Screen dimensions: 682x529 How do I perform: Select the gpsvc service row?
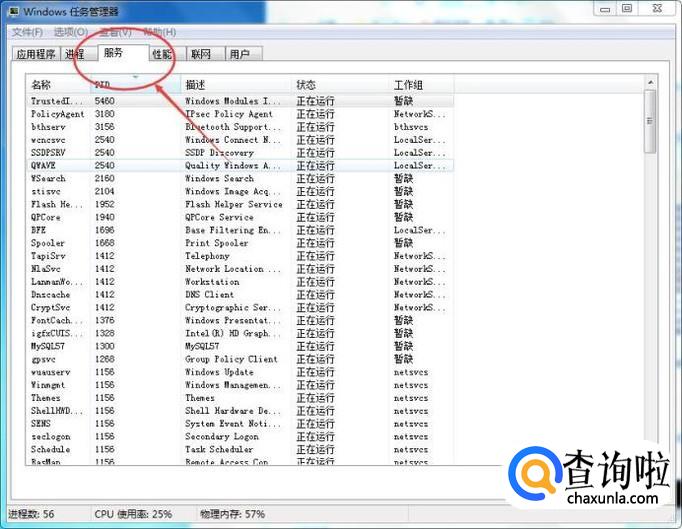pyautogui.click(x=240, y=359)
